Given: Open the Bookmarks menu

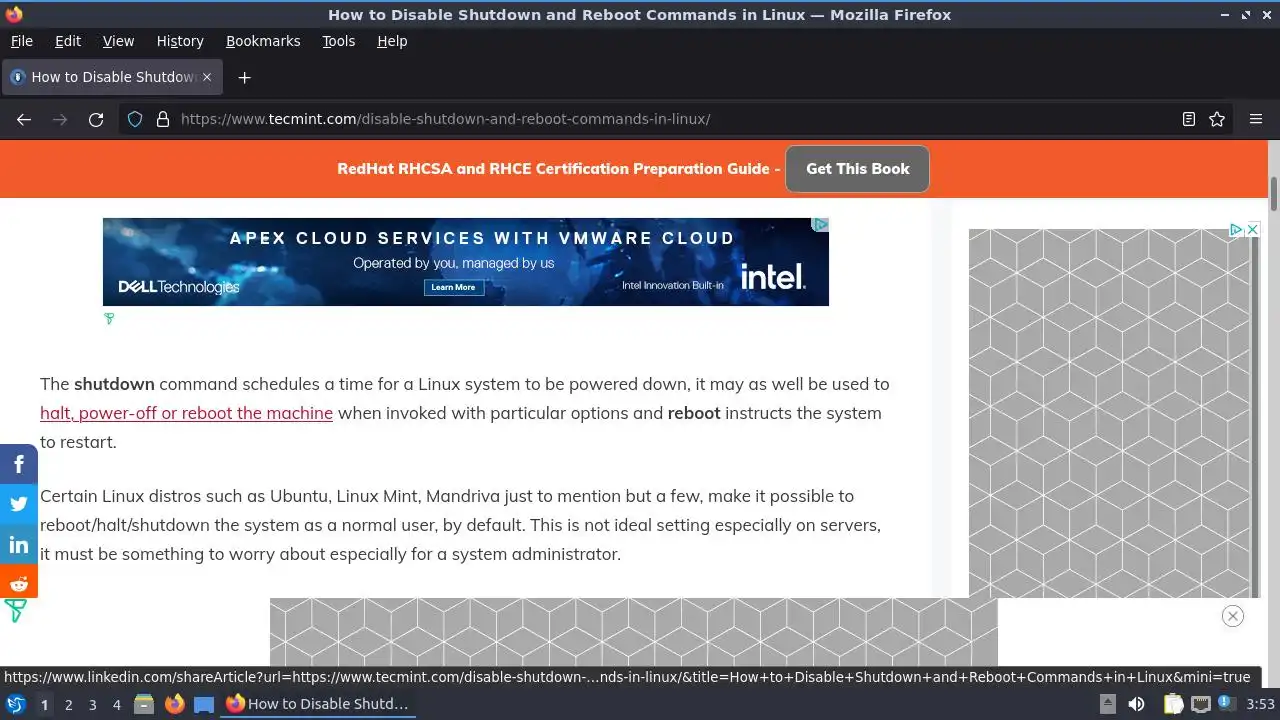Looking at the screenshot, I should click(x=263, y=41).
